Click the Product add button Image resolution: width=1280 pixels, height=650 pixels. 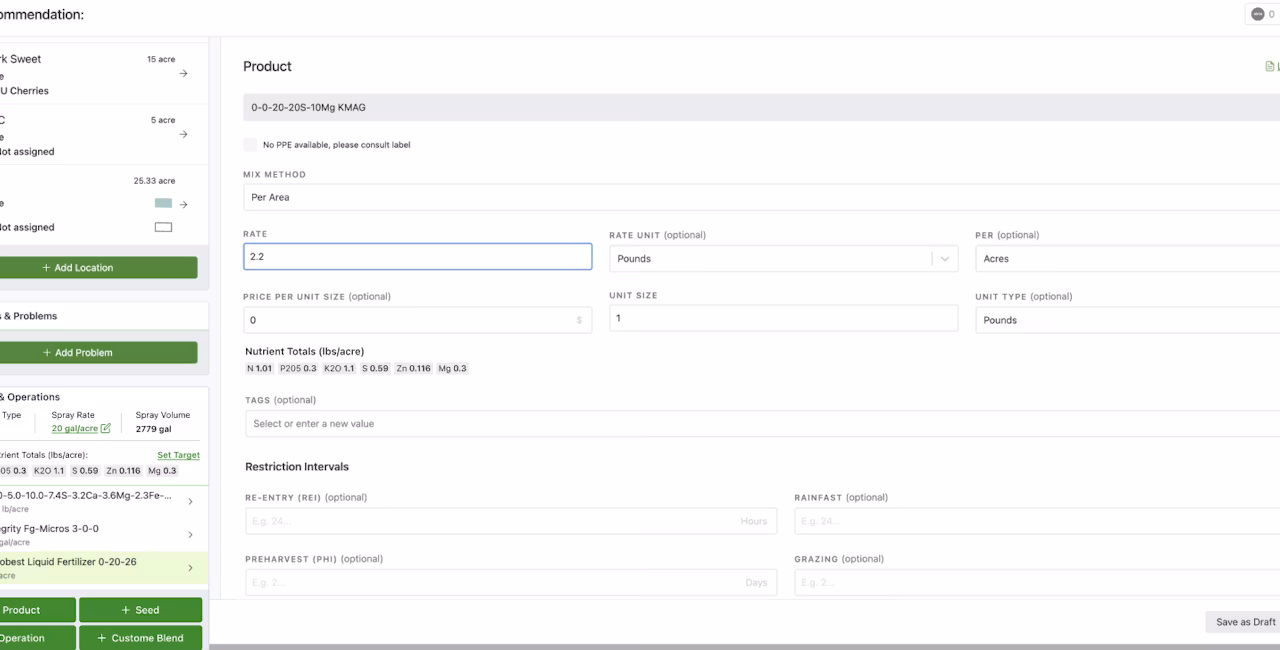(x=37, y=610)
